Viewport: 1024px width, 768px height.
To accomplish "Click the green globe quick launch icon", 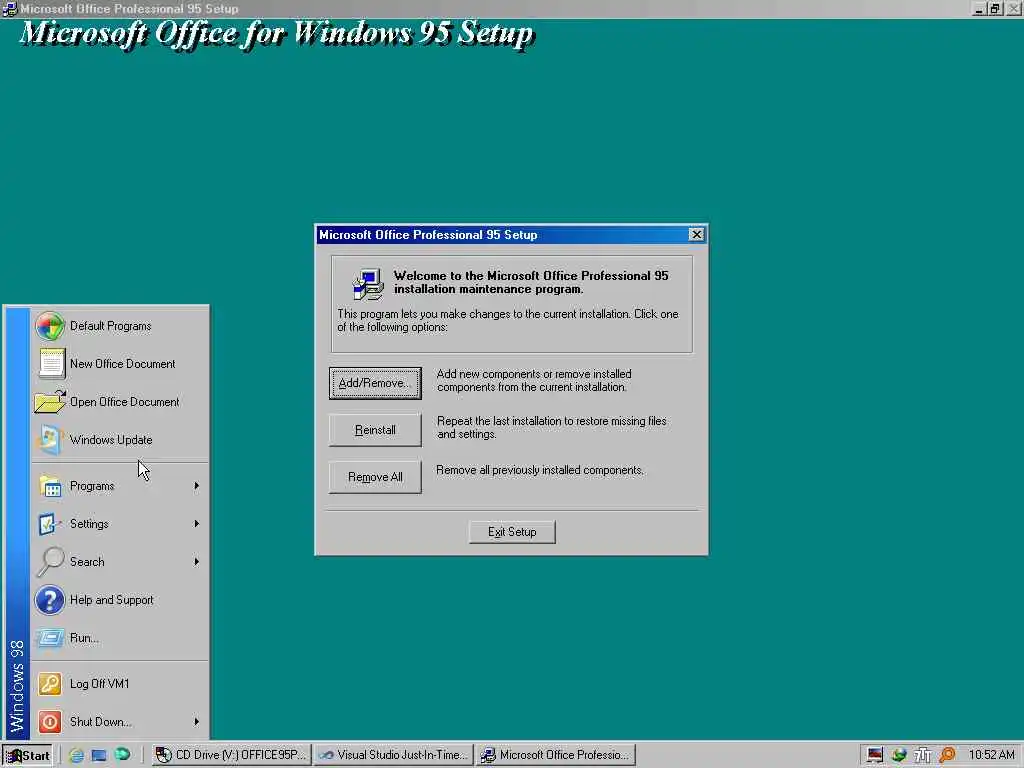I will tap(122, 755).
